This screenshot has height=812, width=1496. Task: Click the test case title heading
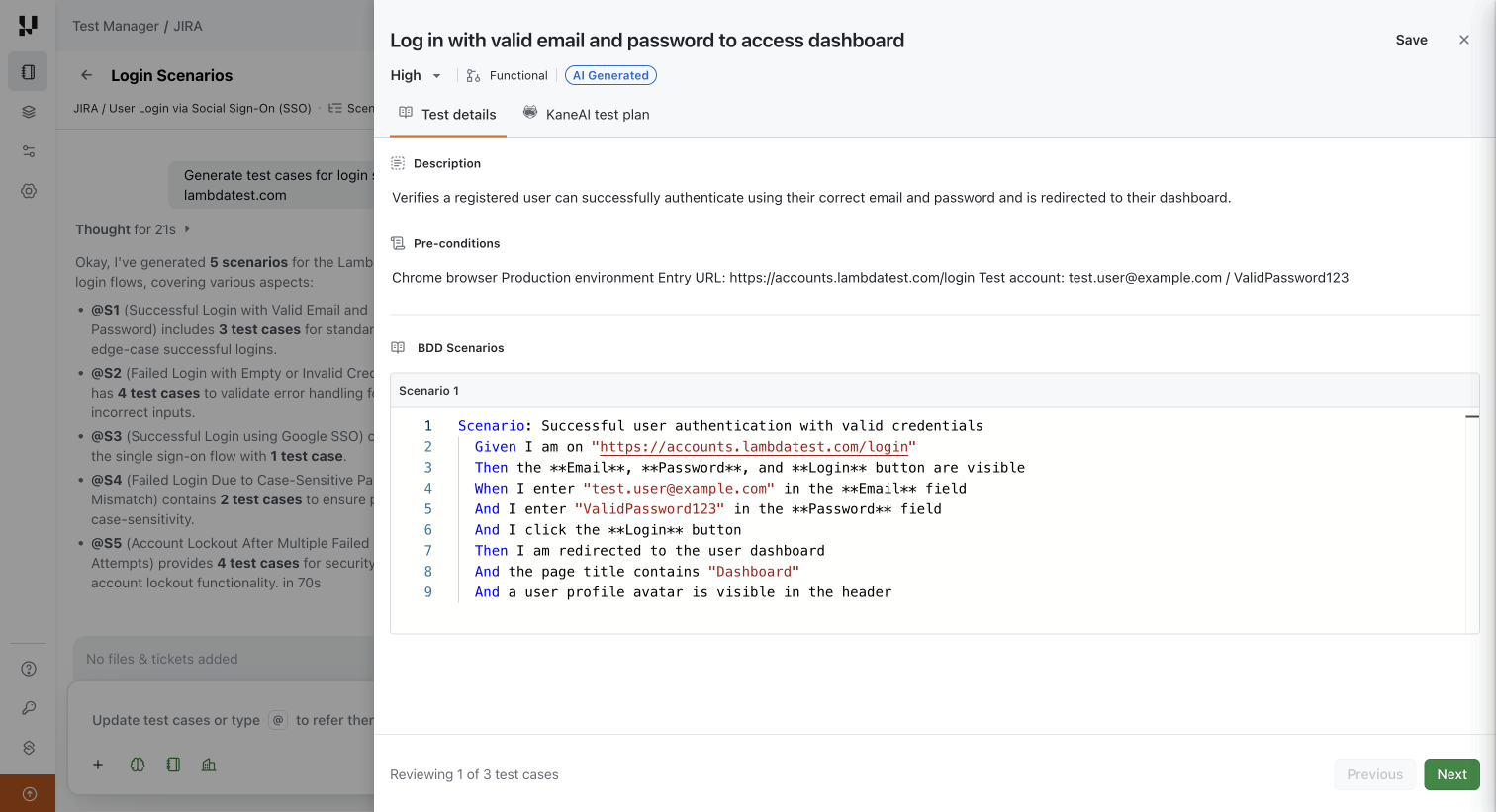tap(647, 40)
